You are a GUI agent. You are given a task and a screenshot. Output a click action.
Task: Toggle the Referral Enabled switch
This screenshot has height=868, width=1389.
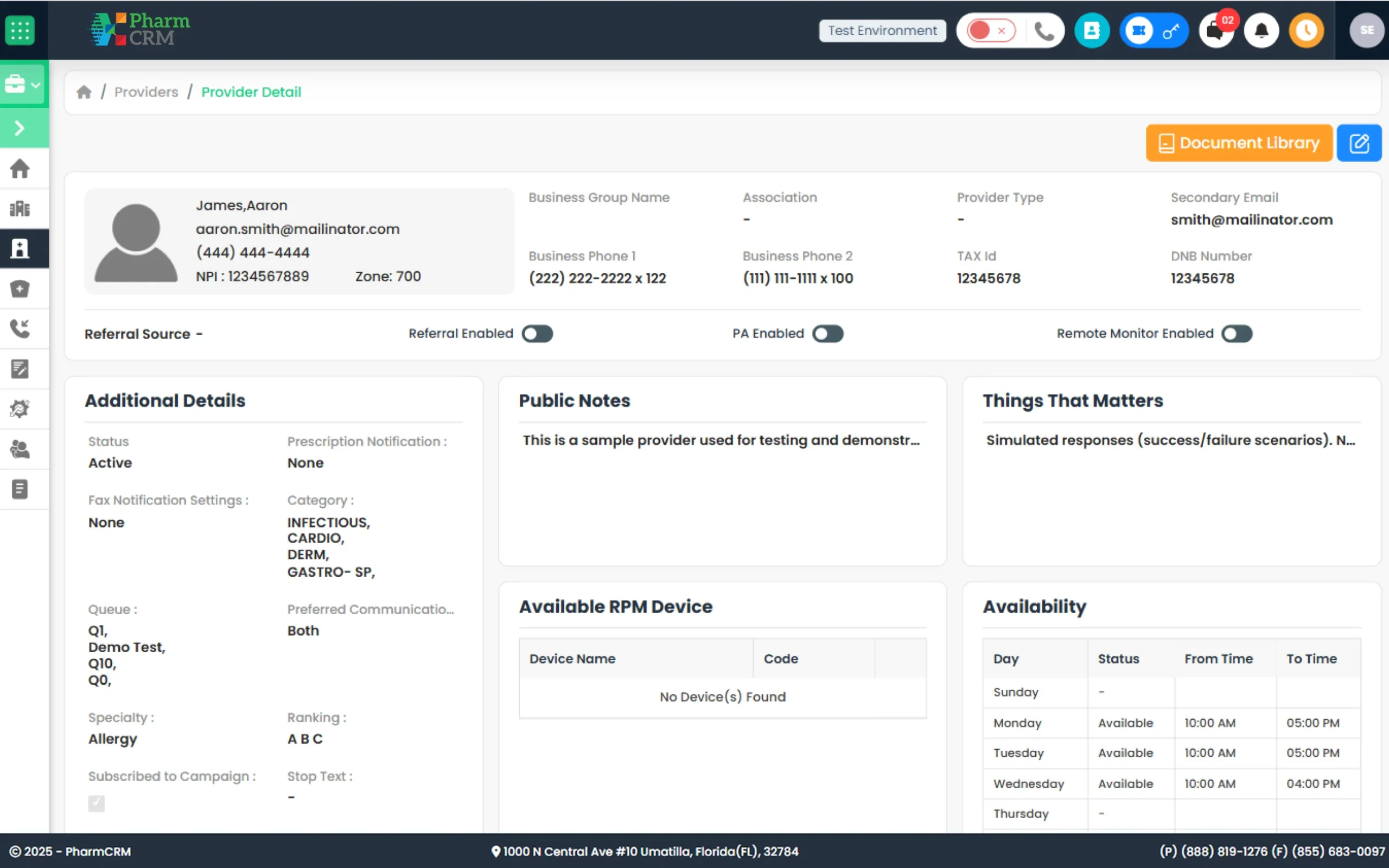[537, 334]
